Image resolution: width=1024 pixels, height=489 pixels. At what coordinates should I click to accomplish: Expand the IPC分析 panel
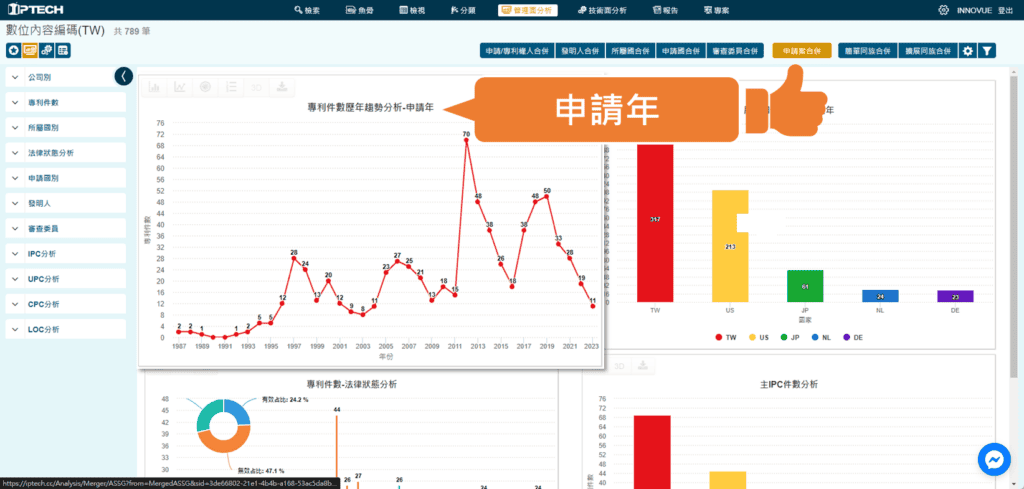coord(66,254)
